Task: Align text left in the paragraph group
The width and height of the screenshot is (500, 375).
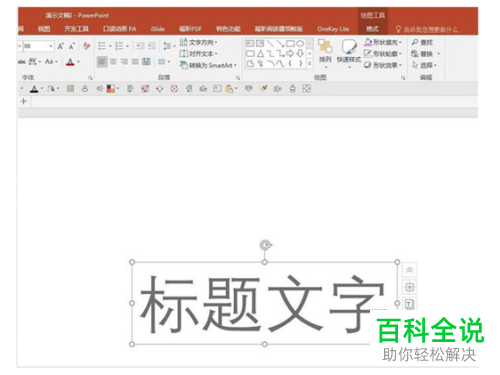Action: tap(102, 62)
